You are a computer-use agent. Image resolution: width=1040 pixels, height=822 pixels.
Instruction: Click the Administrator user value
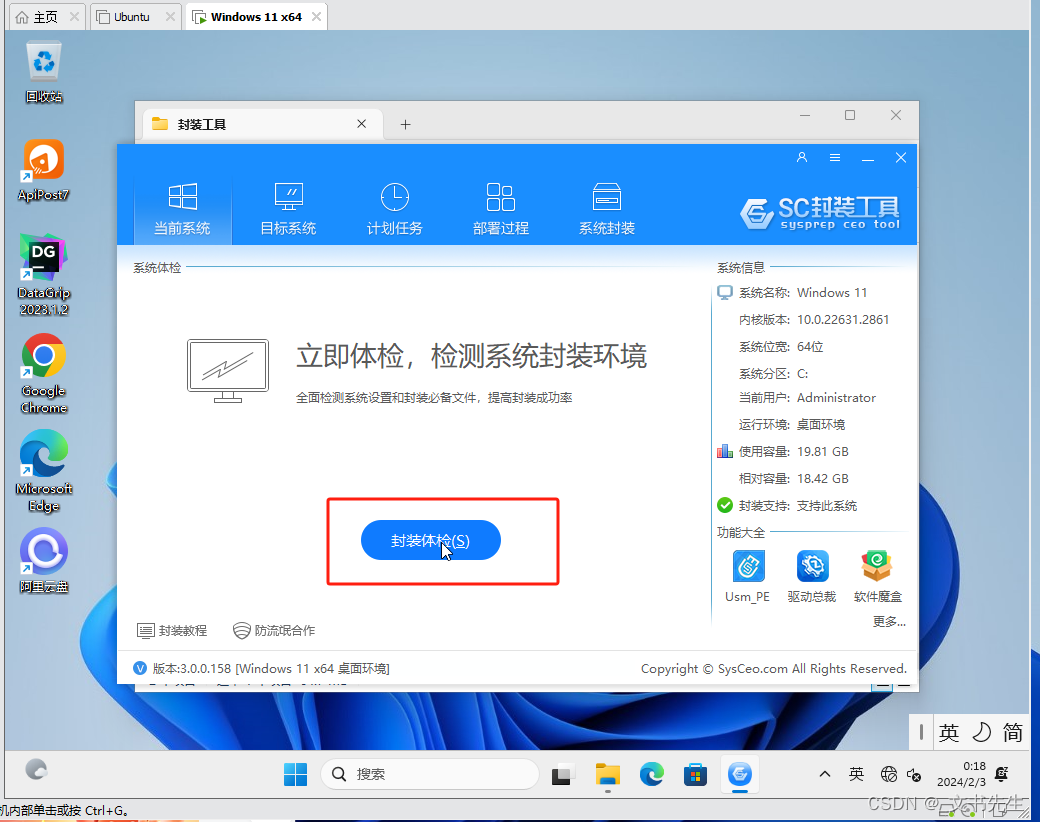(836, 397)
